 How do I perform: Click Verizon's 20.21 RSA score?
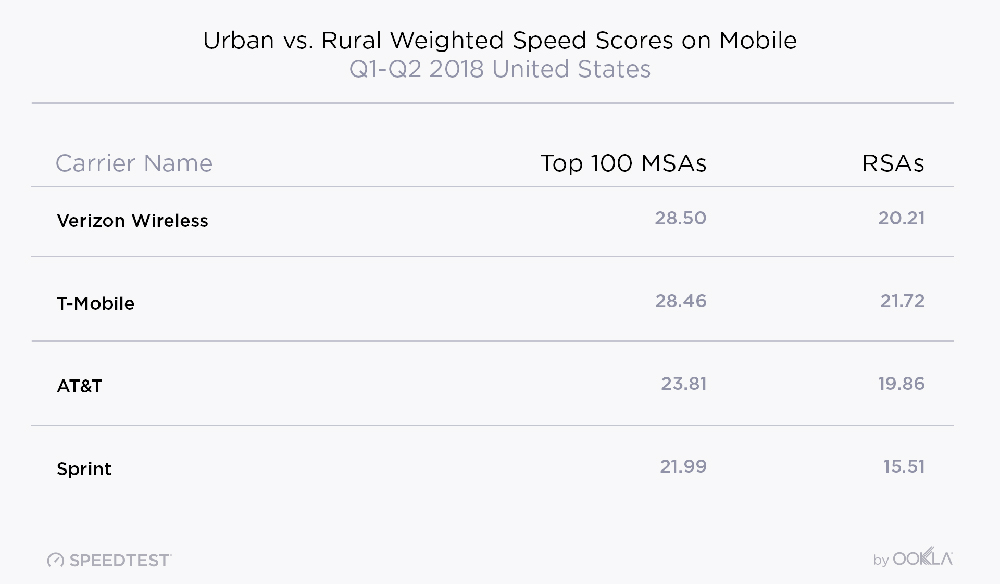[x=898, y=218]
